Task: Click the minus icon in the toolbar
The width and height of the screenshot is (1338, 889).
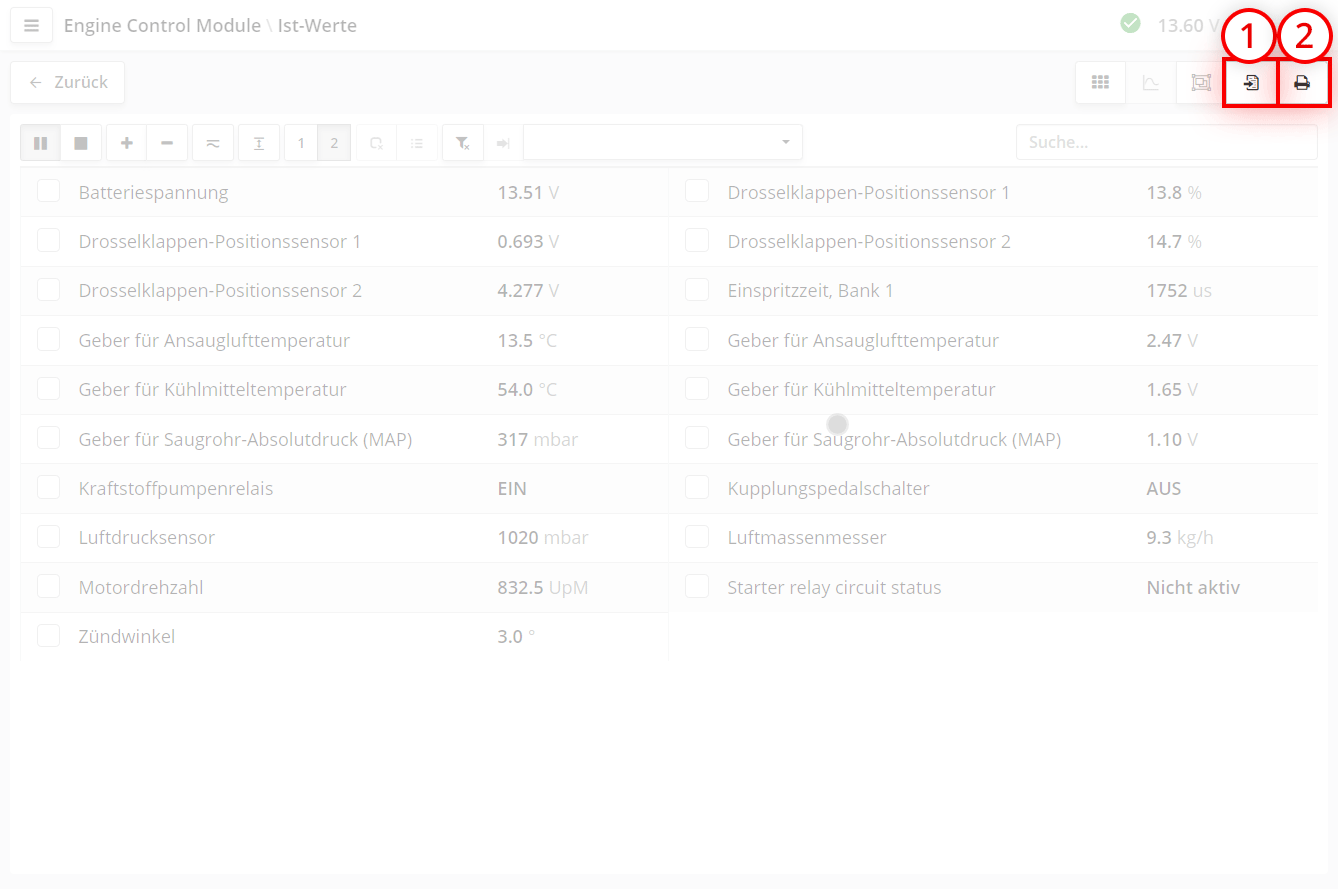Action: pyautogui.click(x=167, y=143)
